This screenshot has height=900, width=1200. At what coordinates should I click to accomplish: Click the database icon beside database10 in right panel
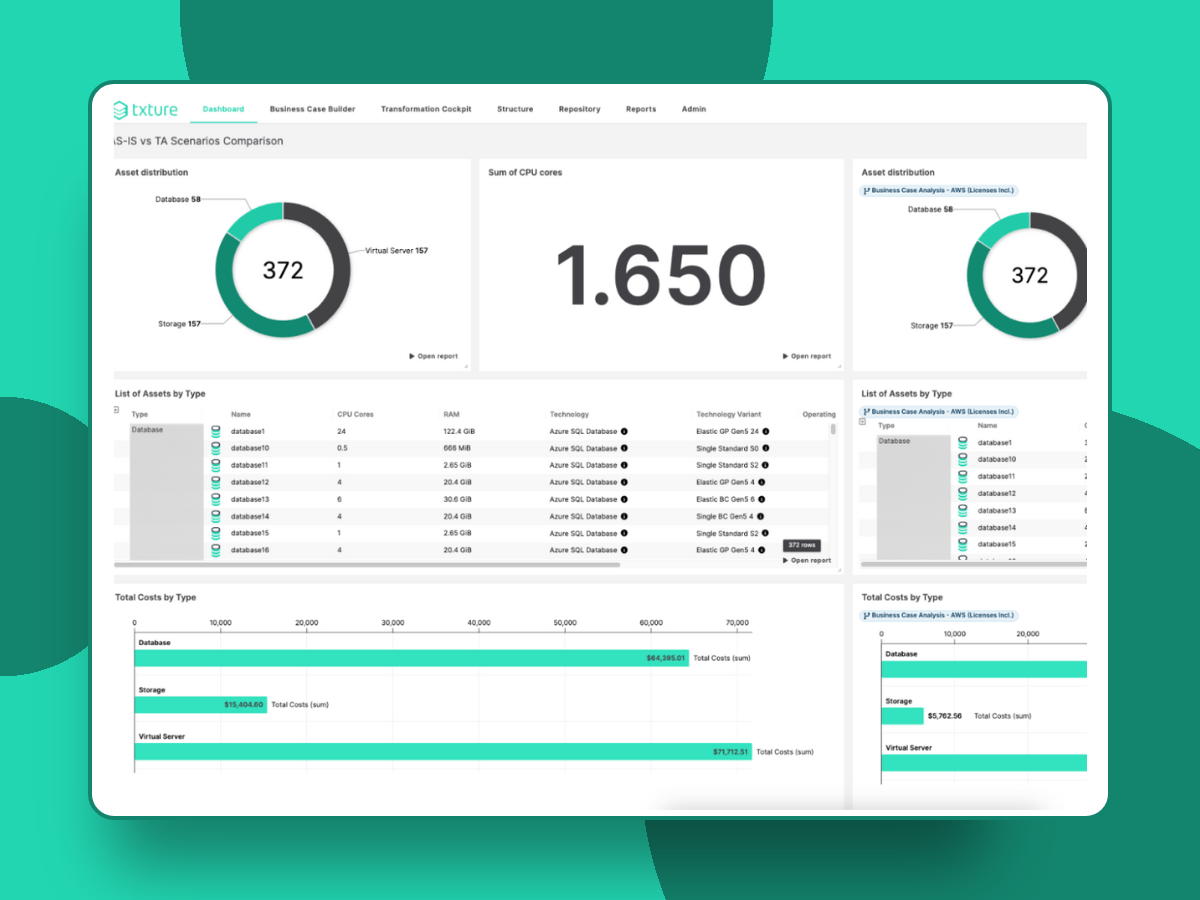[963, 459]
